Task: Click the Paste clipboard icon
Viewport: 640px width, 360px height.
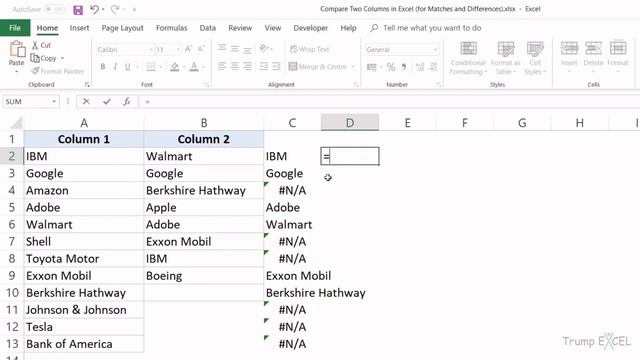Action: click(17, 49)
